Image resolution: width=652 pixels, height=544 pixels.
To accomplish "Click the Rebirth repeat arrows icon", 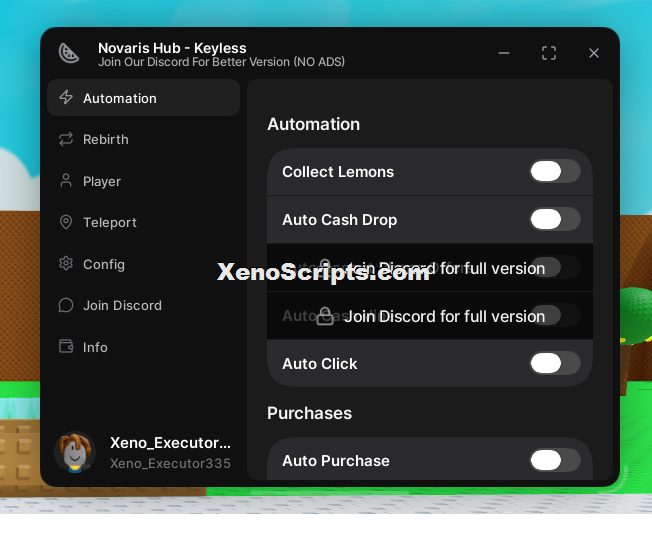I will (x=66, y=139).
